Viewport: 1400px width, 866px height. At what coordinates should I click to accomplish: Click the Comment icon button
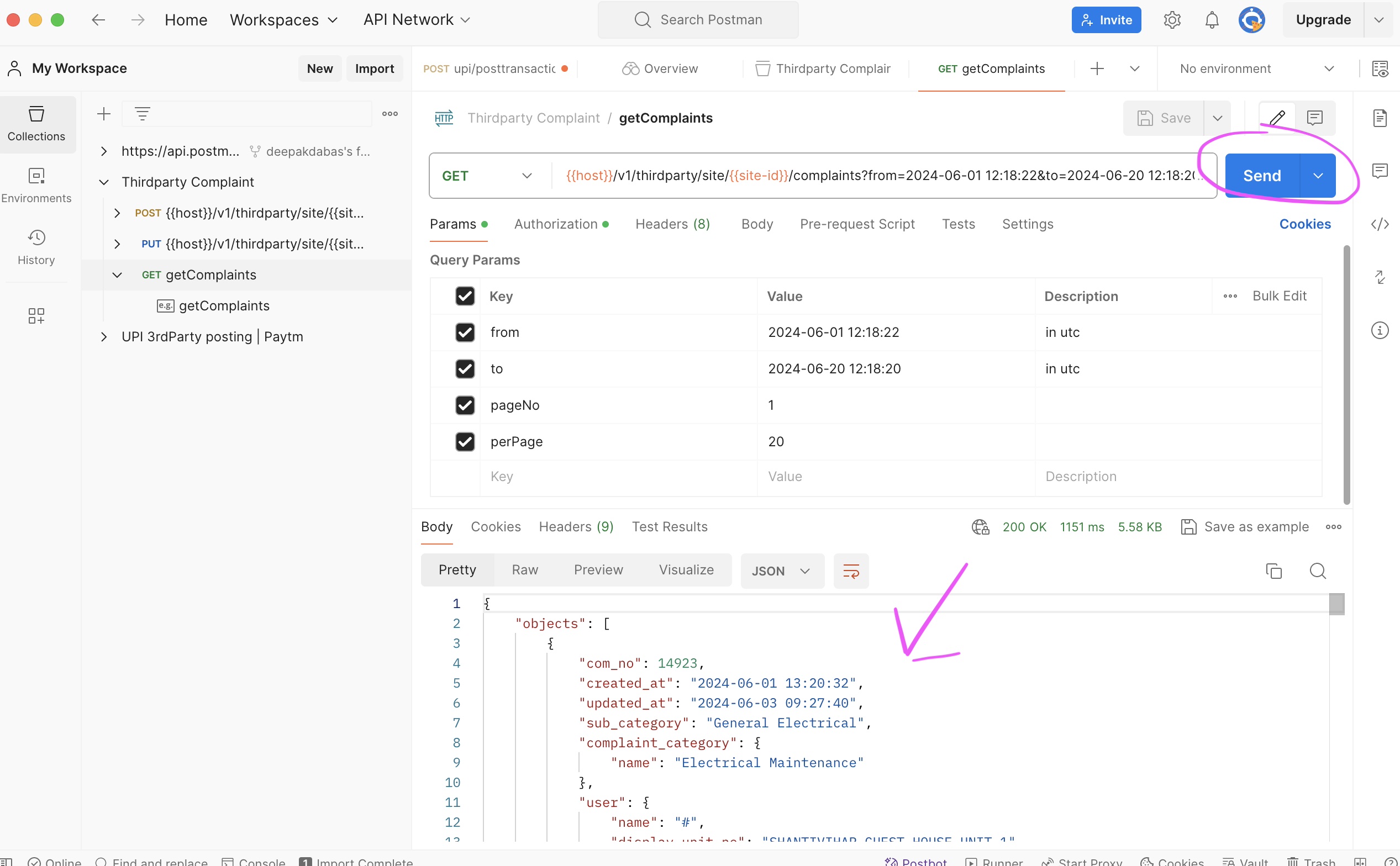[x=1314, y=118]
